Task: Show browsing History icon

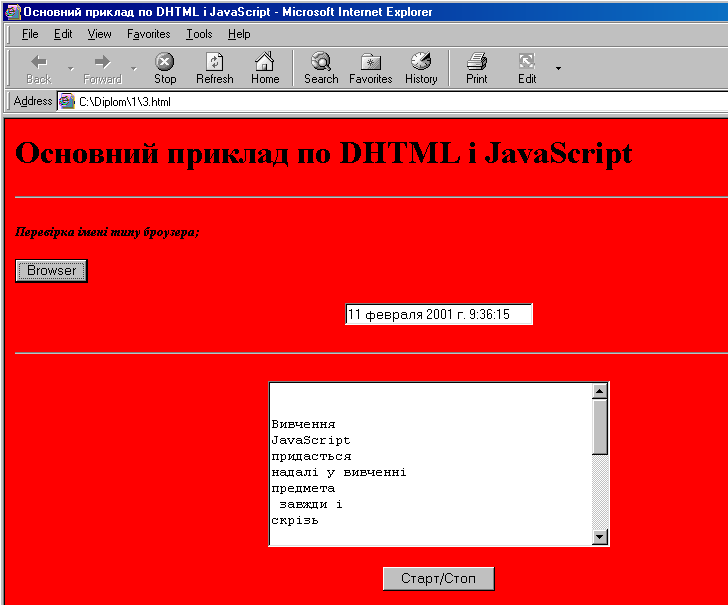Action: point(421,61)
